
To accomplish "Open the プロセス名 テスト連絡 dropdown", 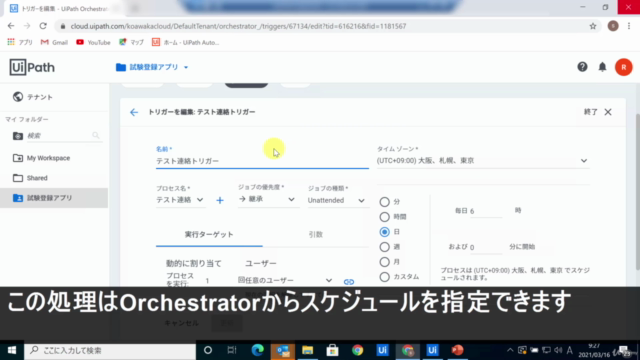I will click(180, 200).
